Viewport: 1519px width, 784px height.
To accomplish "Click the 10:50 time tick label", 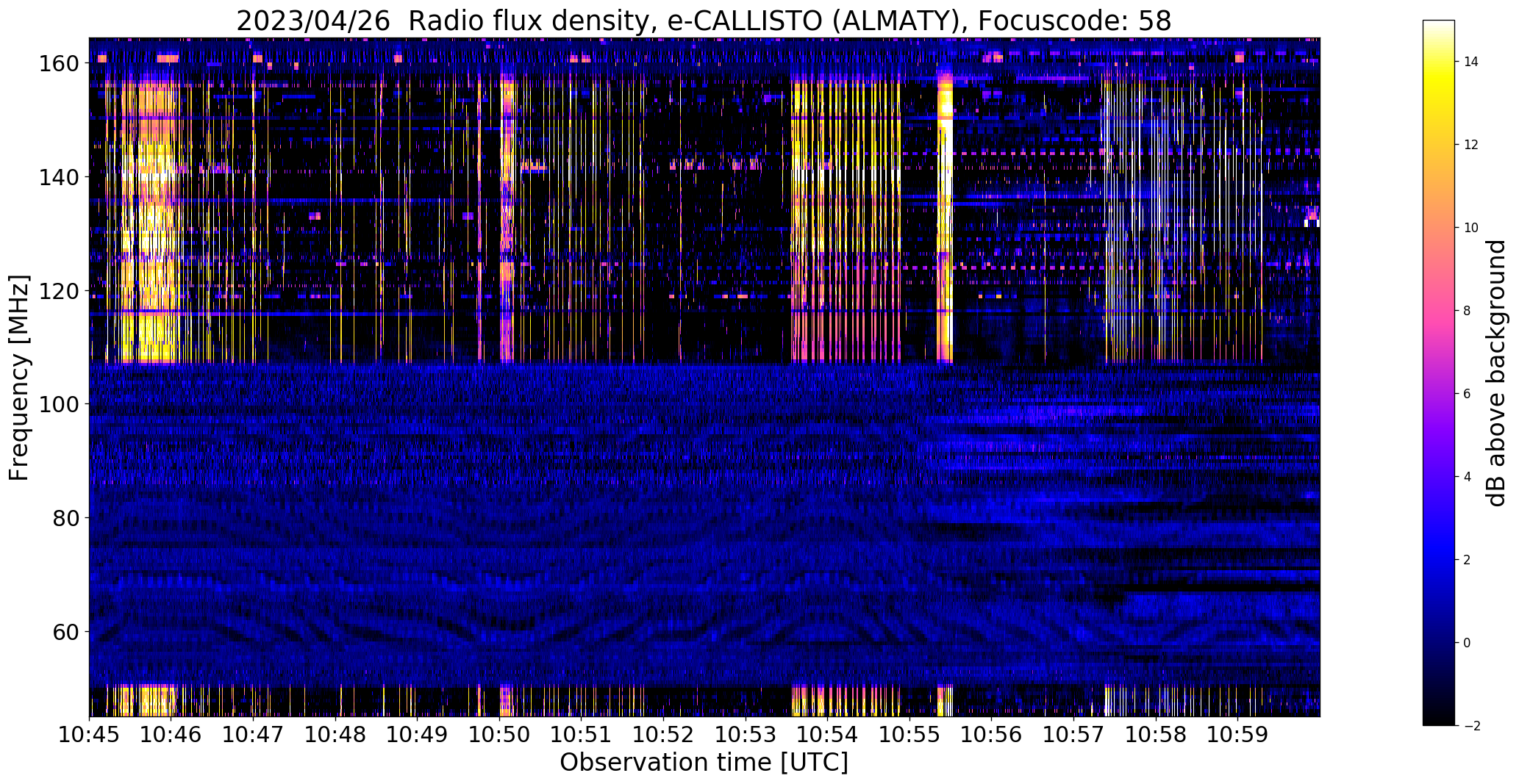I will click(x=500, y=735).
